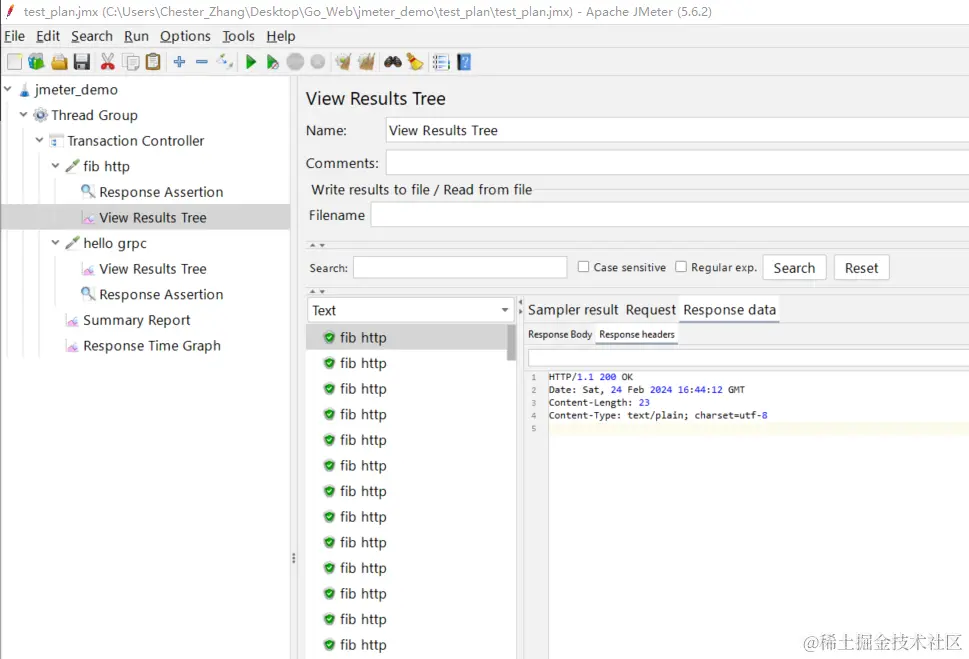Click the Comments input field

click(677, 163)
